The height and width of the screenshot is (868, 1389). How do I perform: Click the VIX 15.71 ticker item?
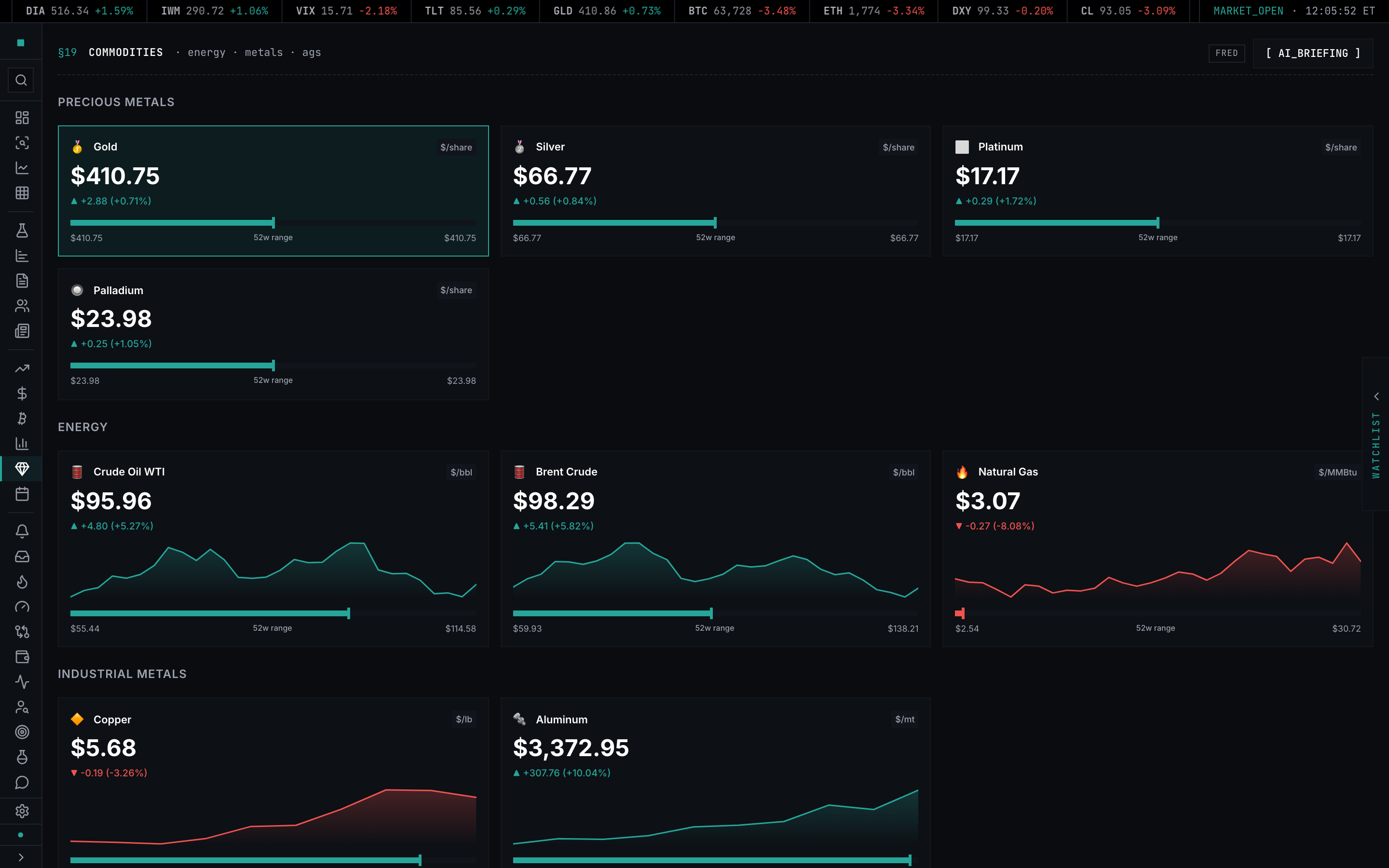[346, 11]
